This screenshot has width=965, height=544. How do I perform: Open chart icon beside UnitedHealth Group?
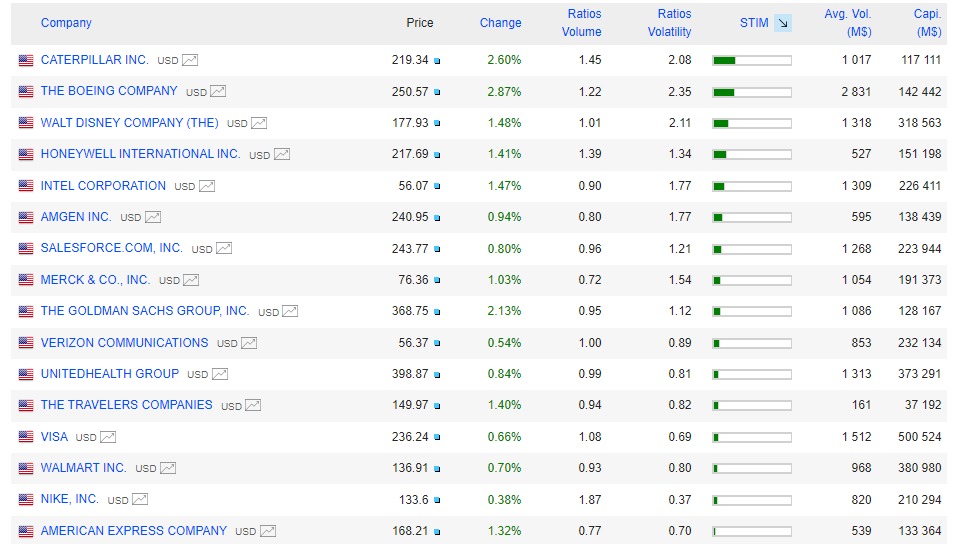point(220,374)
